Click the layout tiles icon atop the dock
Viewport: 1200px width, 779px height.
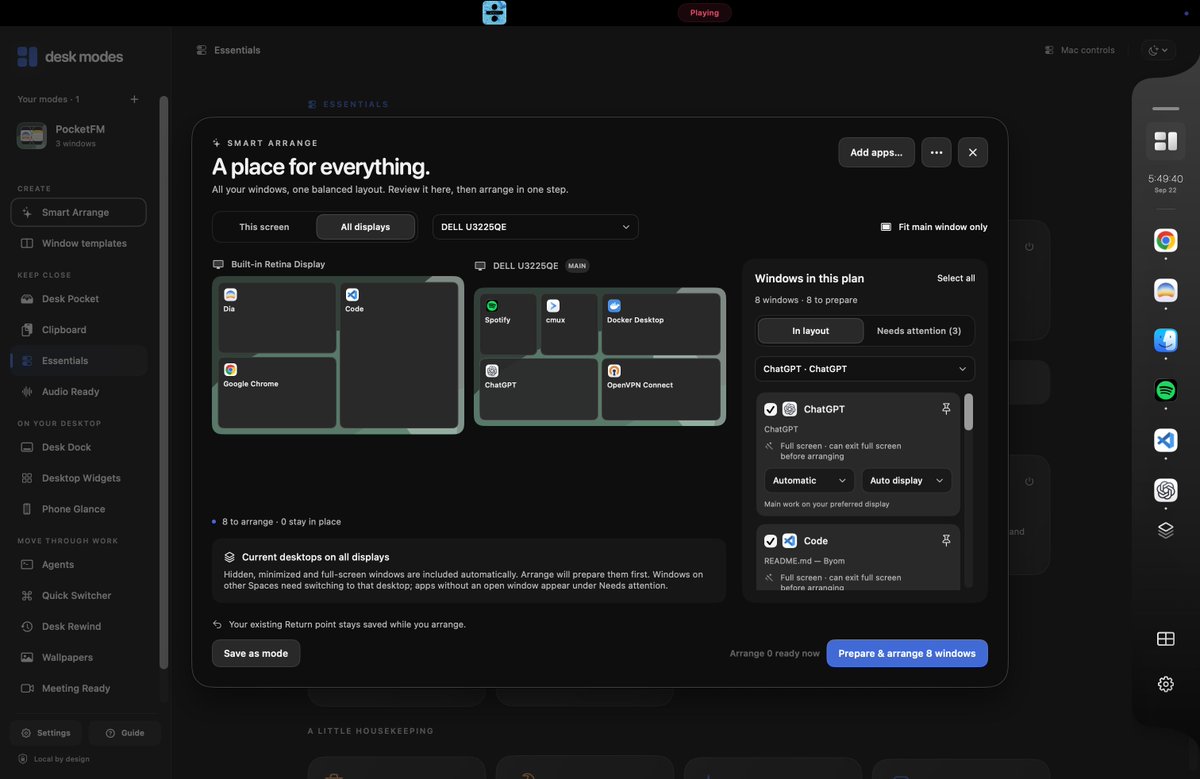[x=1165, y=141]
